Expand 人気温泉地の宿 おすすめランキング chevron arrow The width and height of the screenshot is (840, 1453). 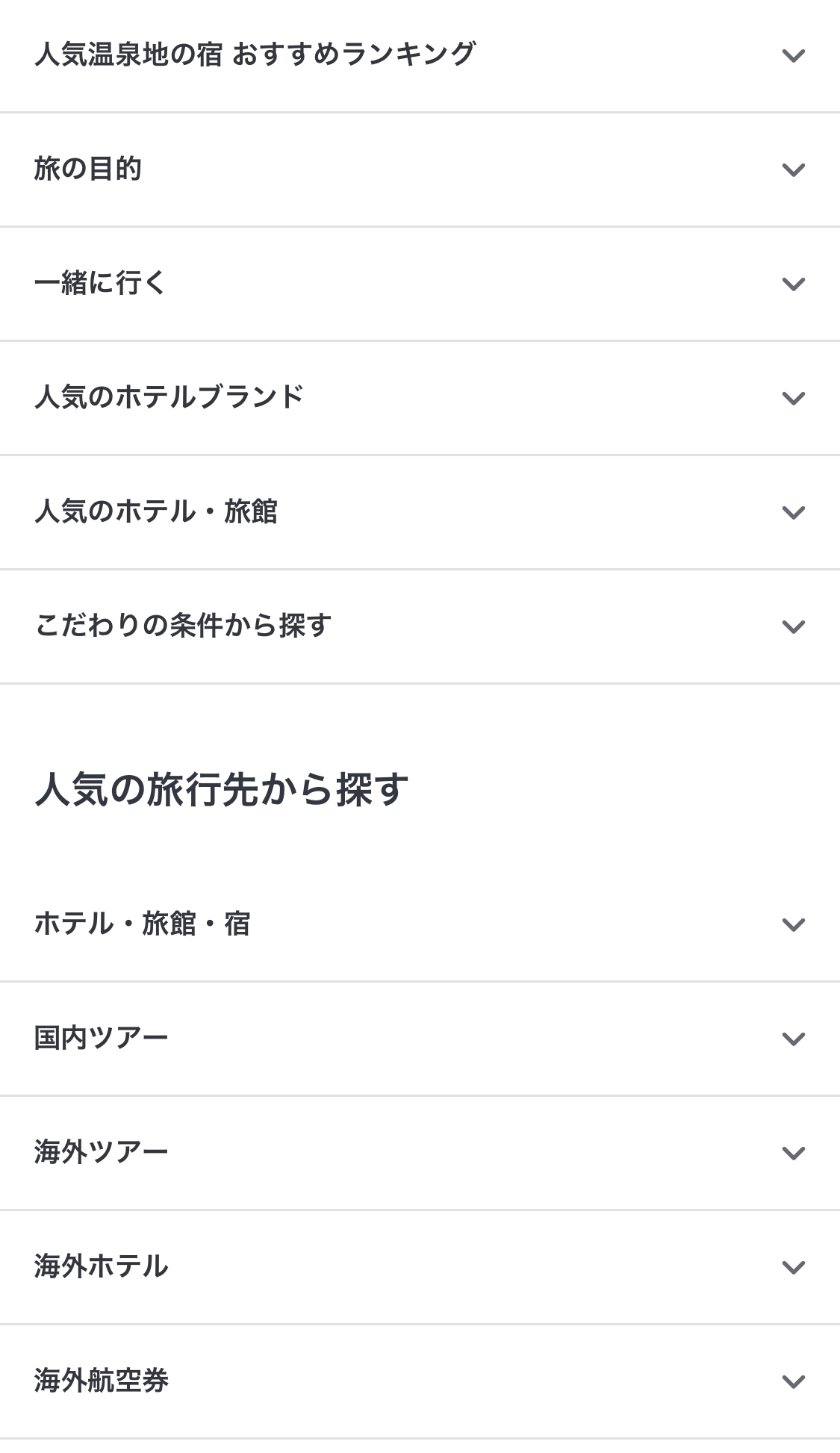(793, 55)
